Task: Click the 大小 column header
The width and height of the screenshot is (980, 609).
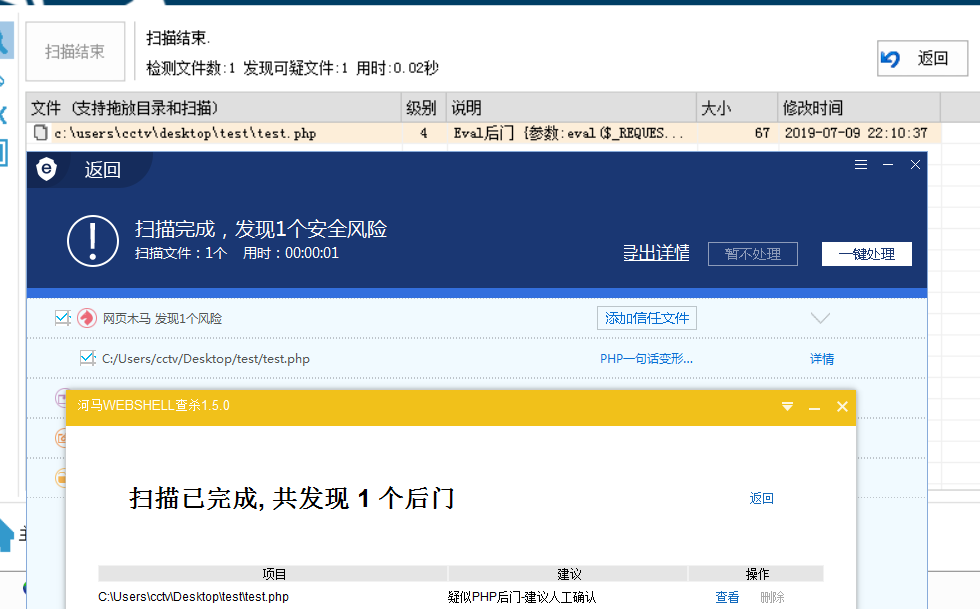Action: click(737, 108)
